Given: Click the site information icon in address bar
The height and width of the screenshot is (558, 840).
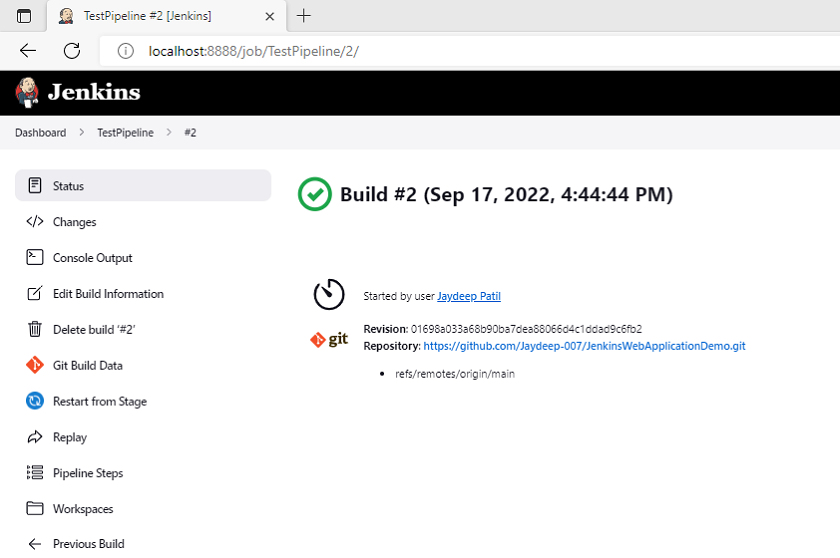Looking at the screenshot, I should tap(125, 51).
